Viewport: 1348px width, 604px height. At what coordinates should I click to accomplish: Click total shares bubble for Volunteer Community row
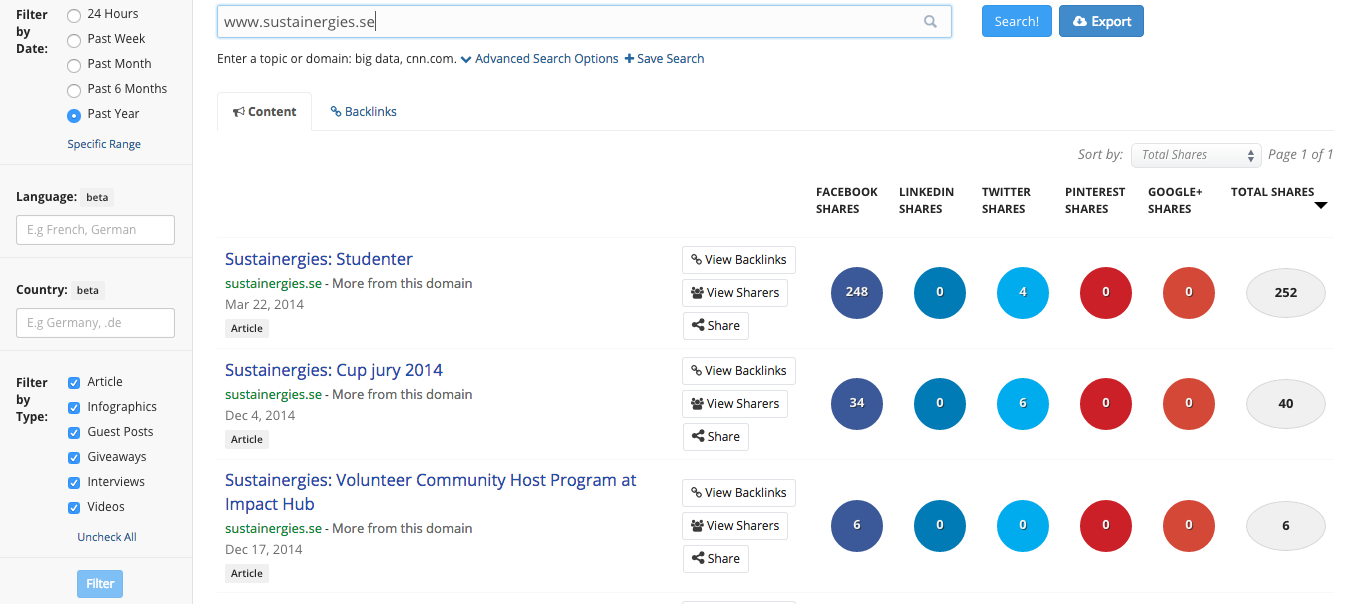1286,525
